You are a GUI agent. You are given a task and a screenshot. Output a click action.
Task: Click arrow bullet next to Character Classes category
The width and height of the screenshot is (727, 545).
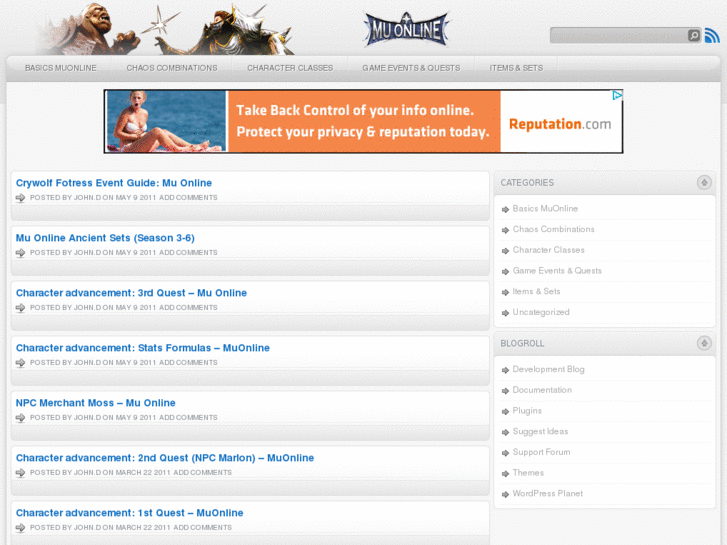[x=505, y=251]
